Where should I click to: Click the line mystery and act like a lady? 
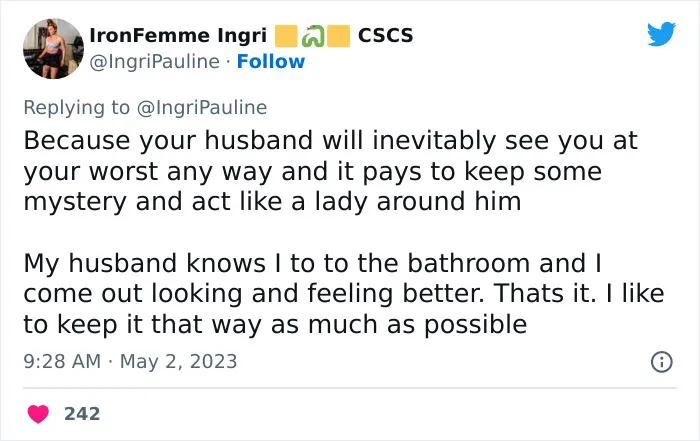click(x=272, y=201)
